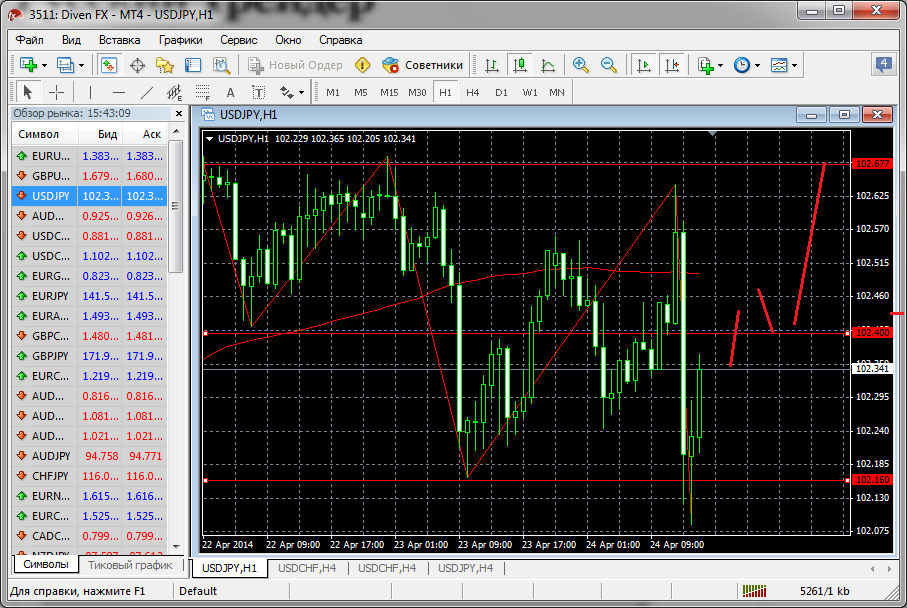Image resolution: width=907 pixels, height=608 pixels.
Task: Toggle the Советники auto-trading button
Action: click(x=423, y=65)
